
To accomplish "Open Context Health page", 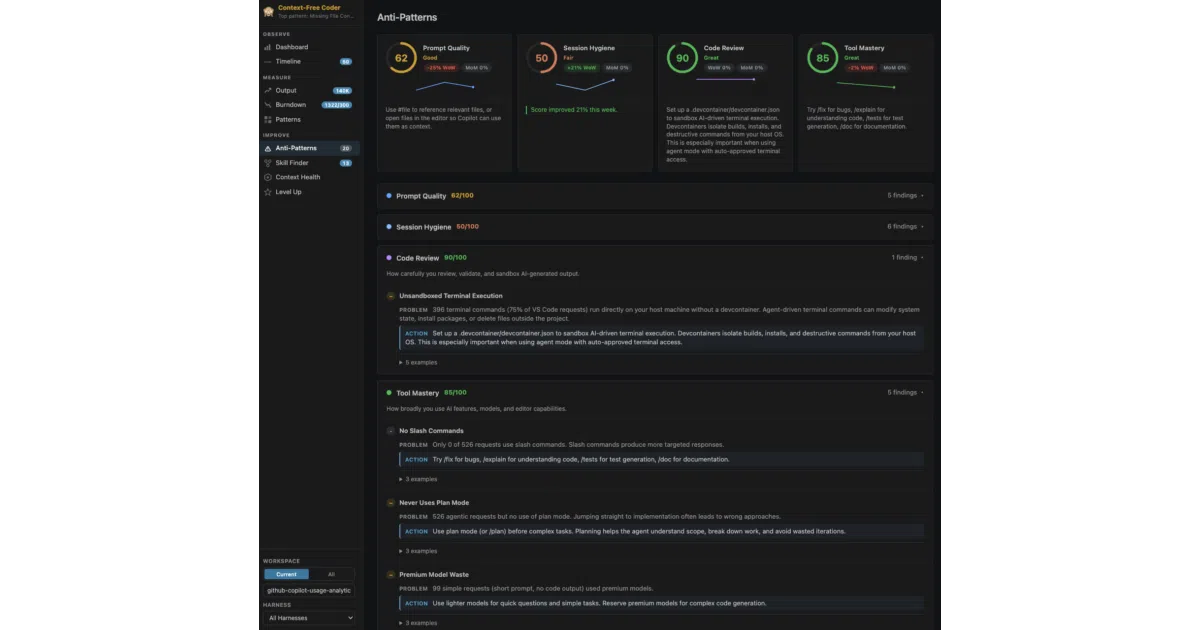I will pos(308,177).
